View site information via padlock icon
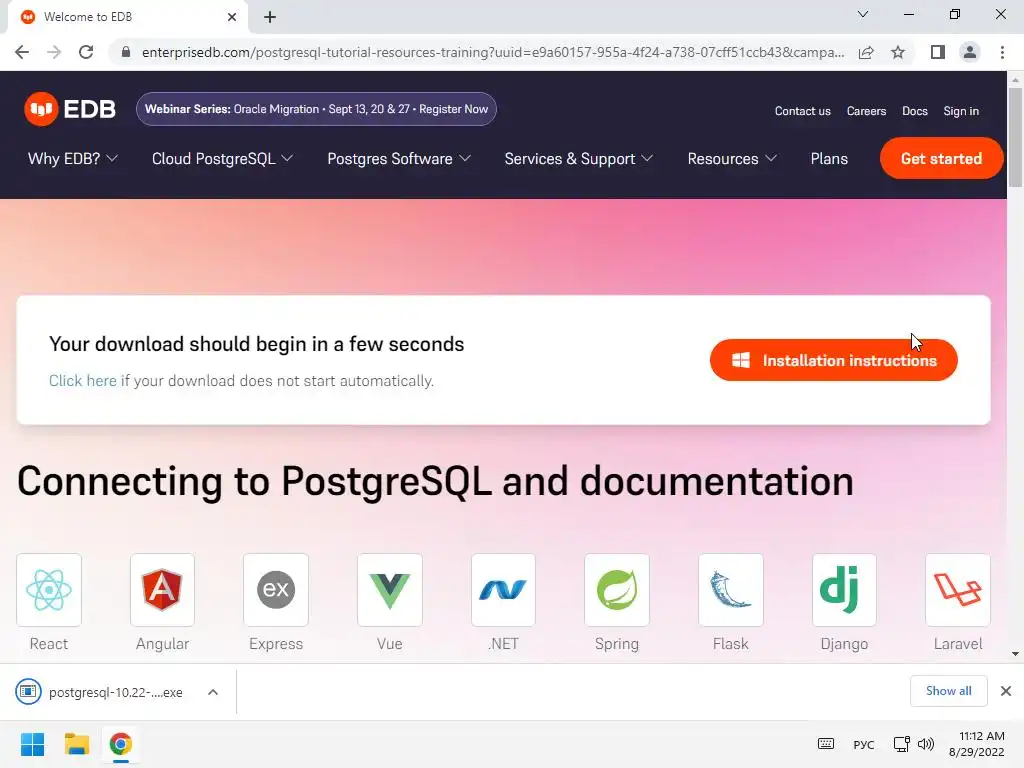 coord(126,52)
